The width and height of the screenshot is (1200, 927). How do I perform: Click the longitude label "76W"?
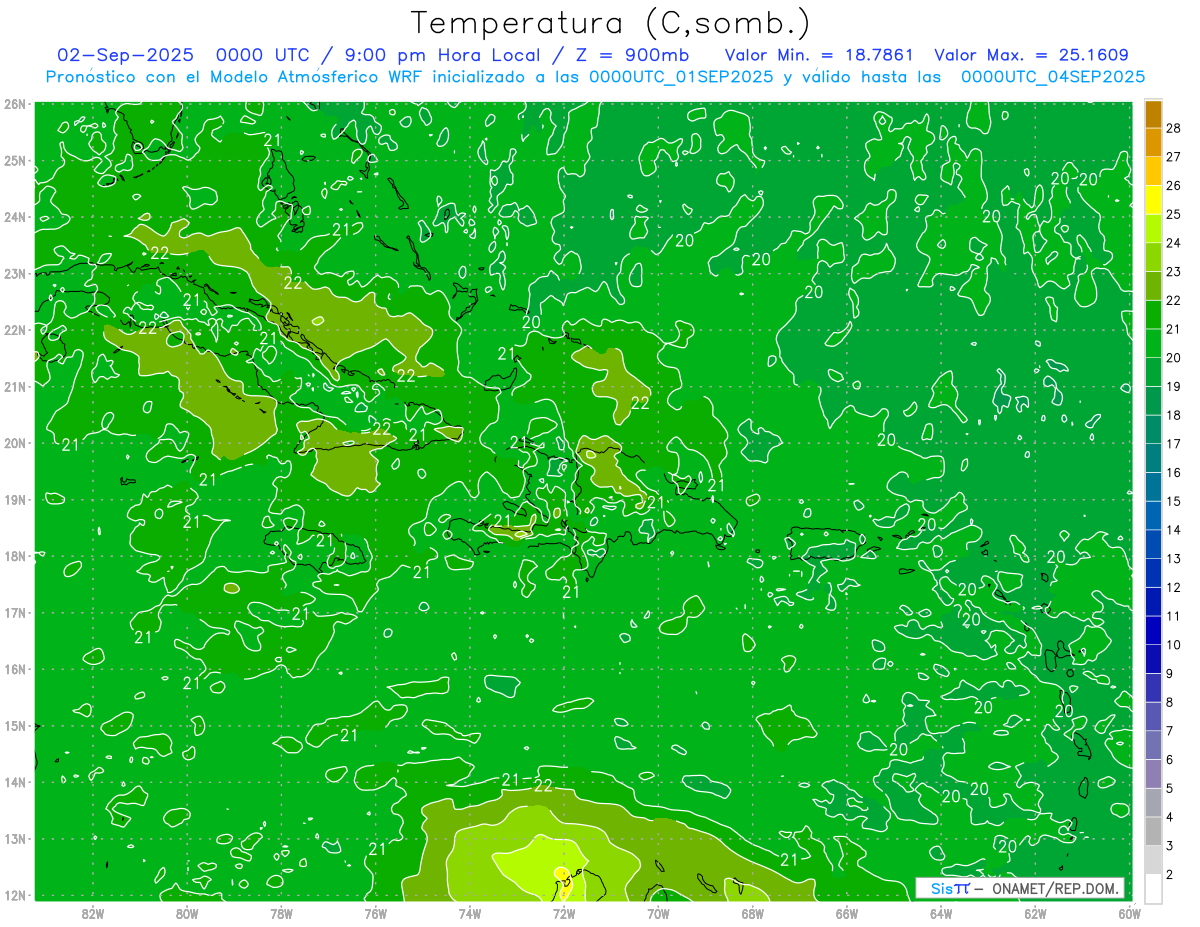click(375, 912)
